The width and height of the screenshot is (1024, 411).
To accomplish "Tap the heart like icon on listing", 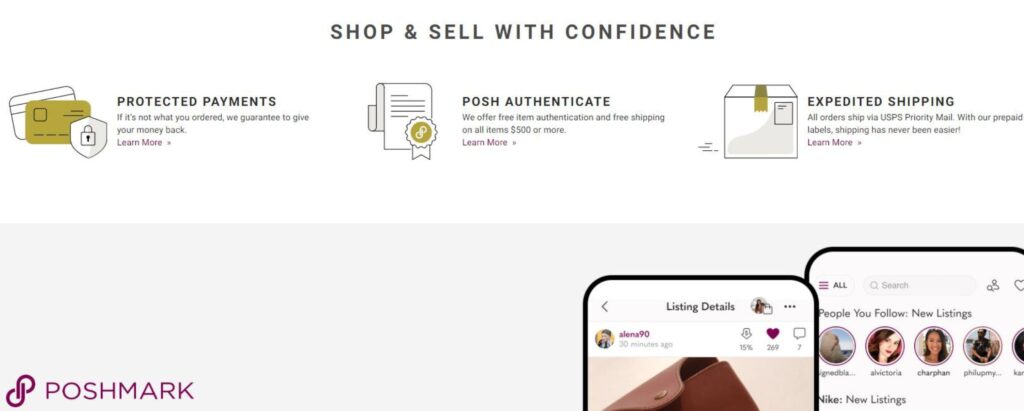I will click(x=773, y=334).
